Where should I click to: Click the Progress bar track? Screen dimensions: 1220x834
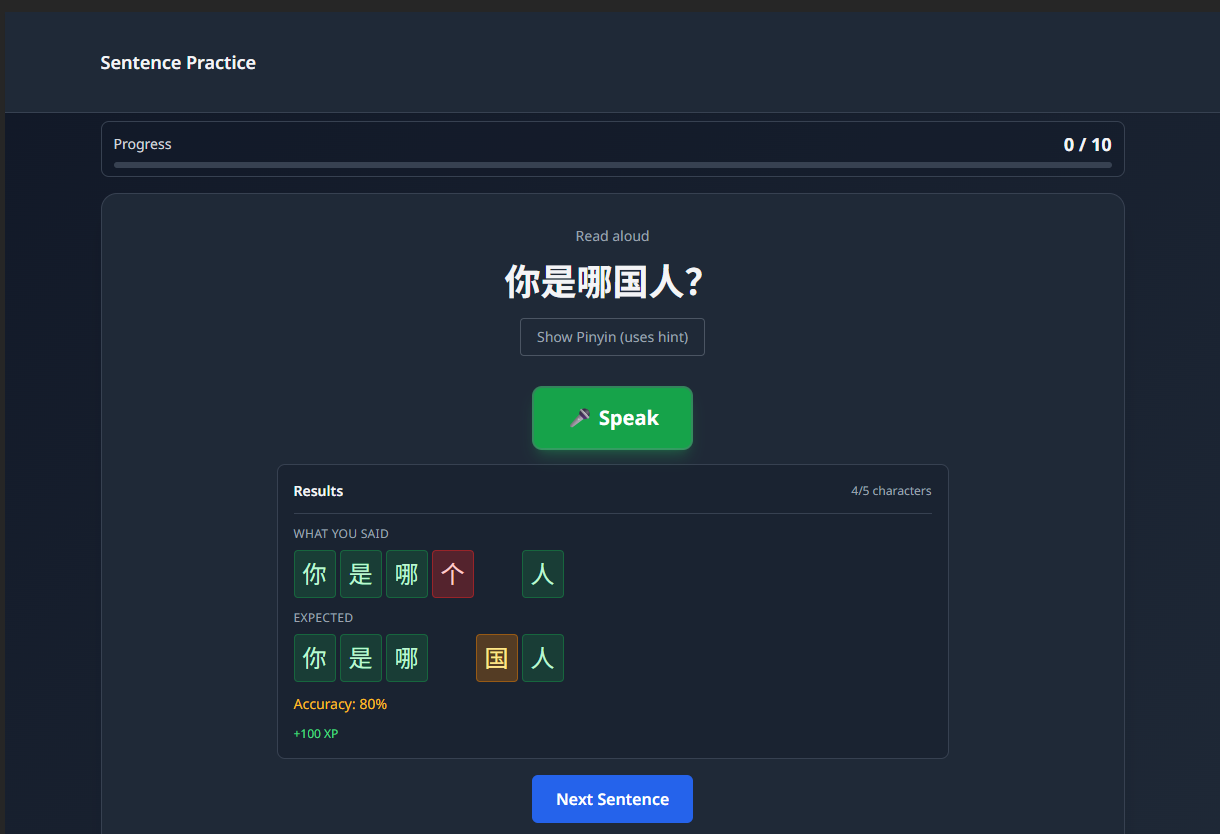[x=612, y=165]
